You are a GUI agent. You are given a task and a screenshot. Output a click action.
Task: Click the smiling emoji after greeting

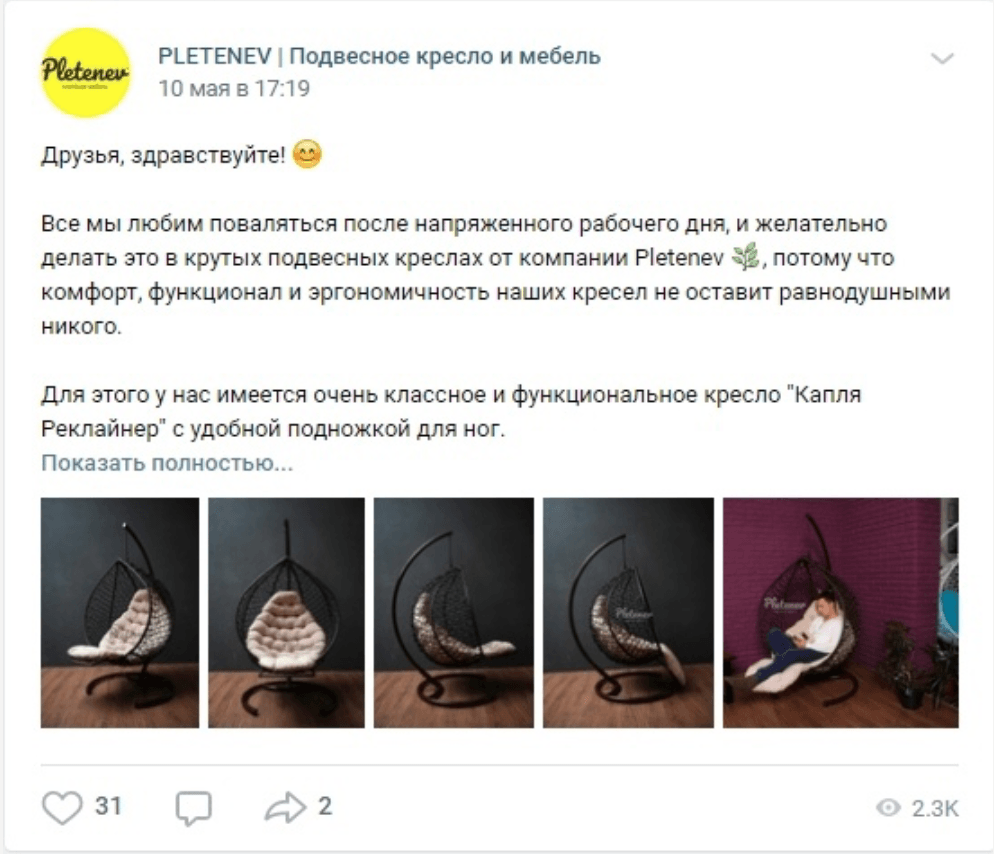point(307,155)
